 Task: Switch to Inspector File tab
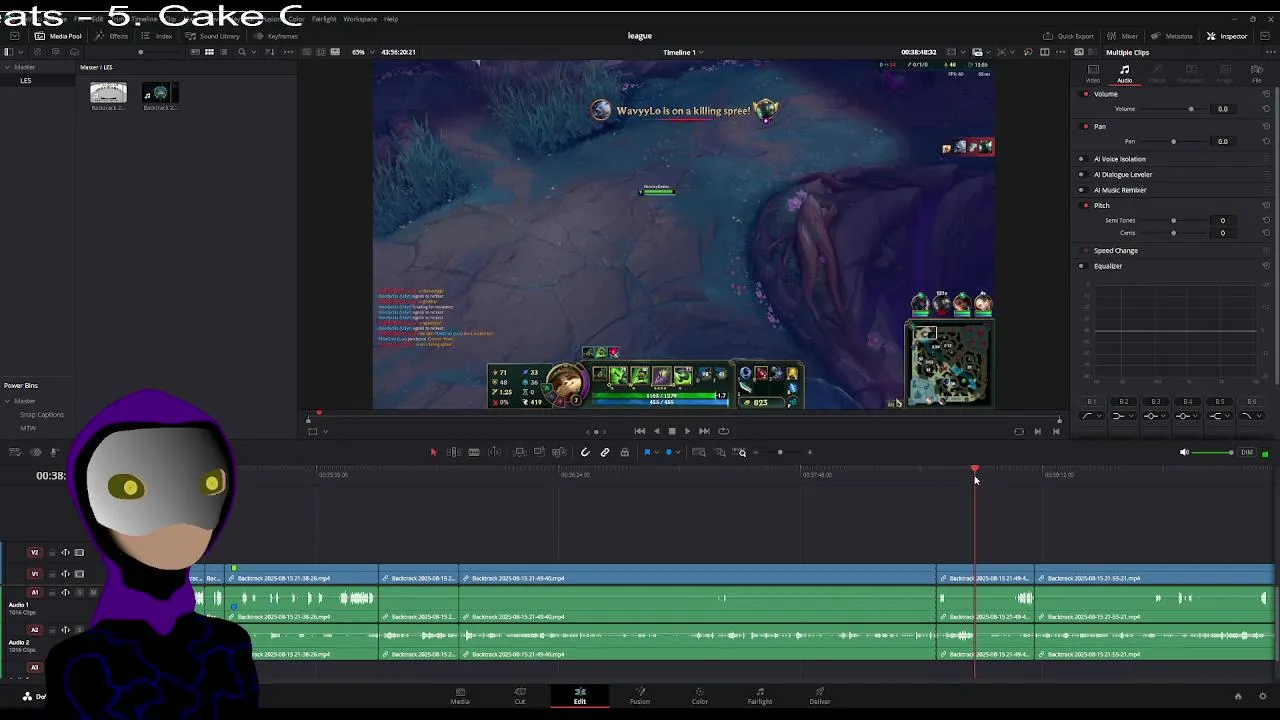click(1257, 74)
